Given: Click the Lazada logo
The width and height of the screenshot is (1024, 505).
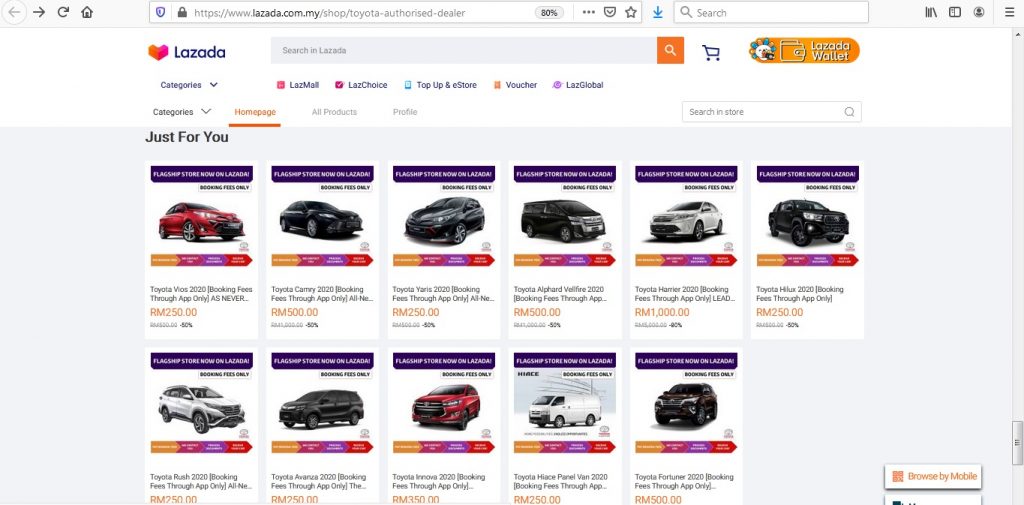Looking at the screenshot, I should 187,52.
